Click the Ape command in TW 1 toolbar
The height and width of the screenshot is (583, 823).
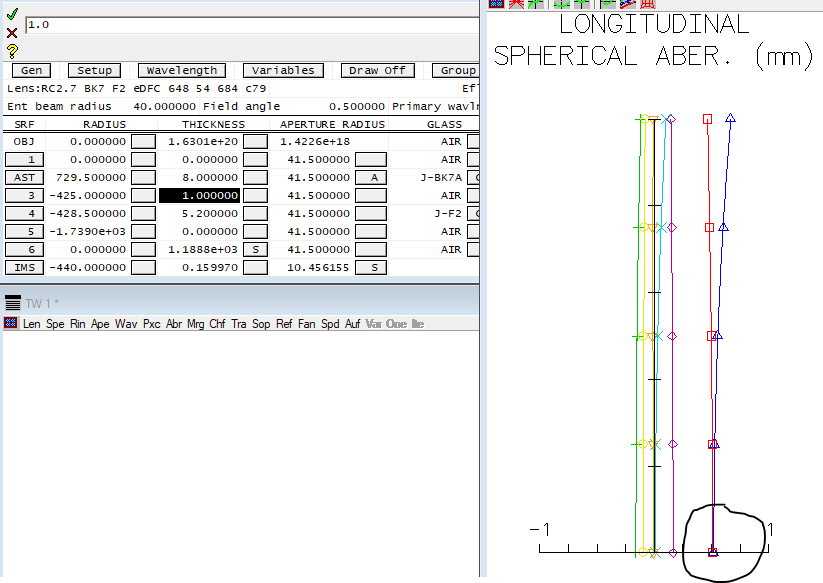[100, 324]
